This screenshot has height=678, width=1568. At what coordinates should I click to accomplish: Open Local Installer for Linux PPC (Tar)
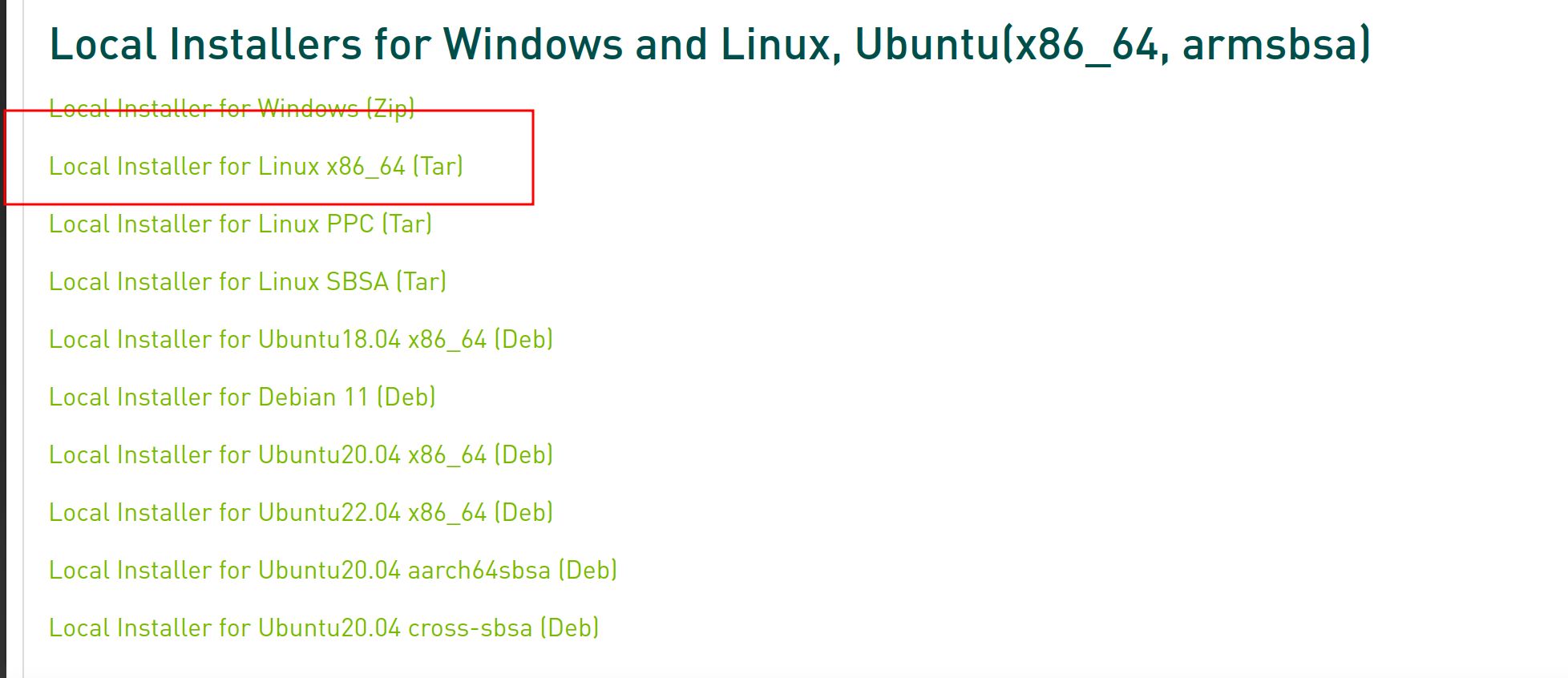(x=240, y=224)
